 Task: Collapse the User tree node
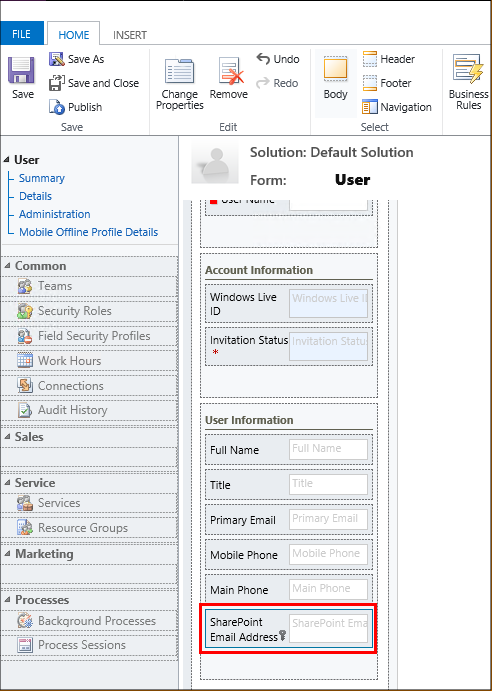7,160
